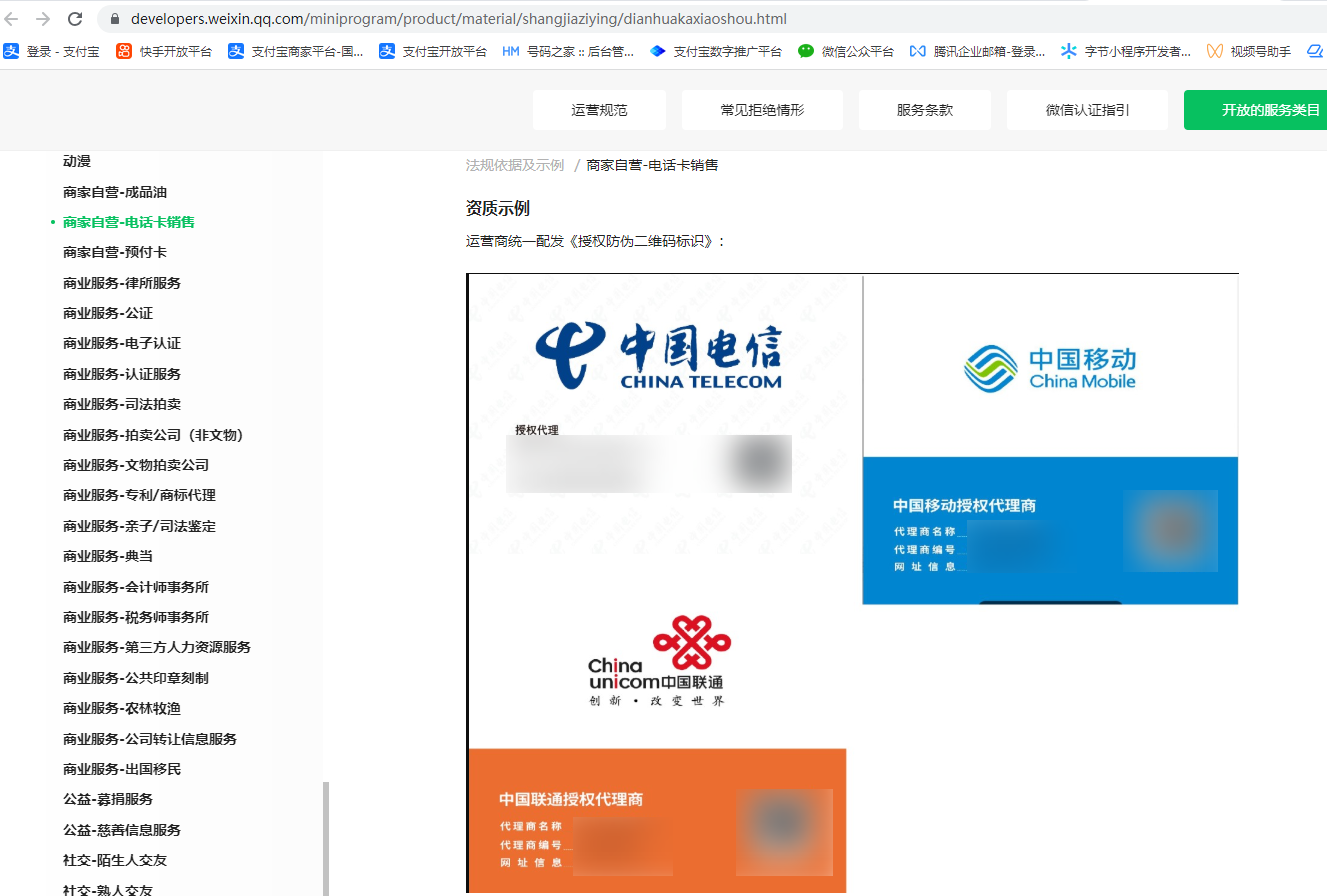Go back with the browser back arrow
1327x896 pixels.
point(12,19)
